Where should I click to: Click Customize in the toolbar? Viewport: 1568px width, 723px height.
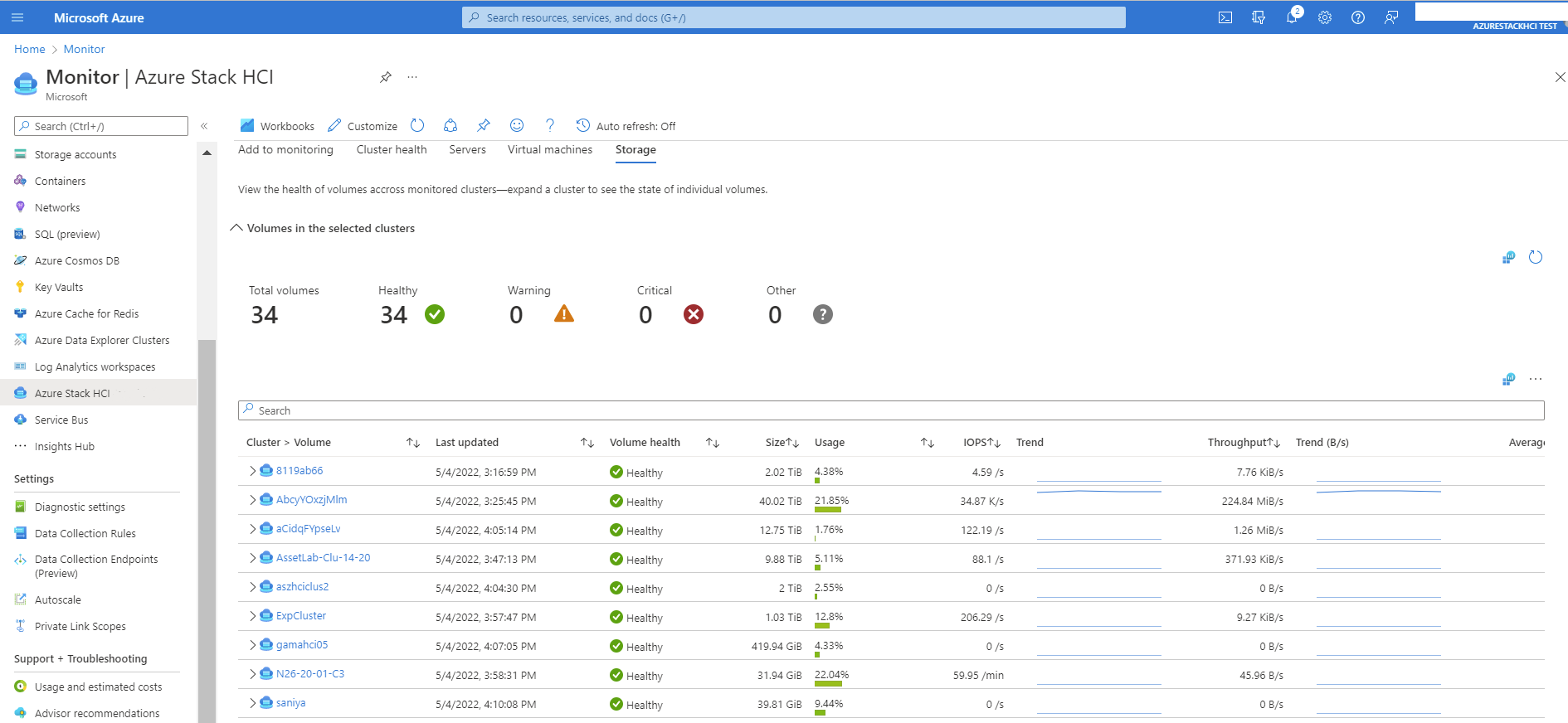[x=363, y=126]
